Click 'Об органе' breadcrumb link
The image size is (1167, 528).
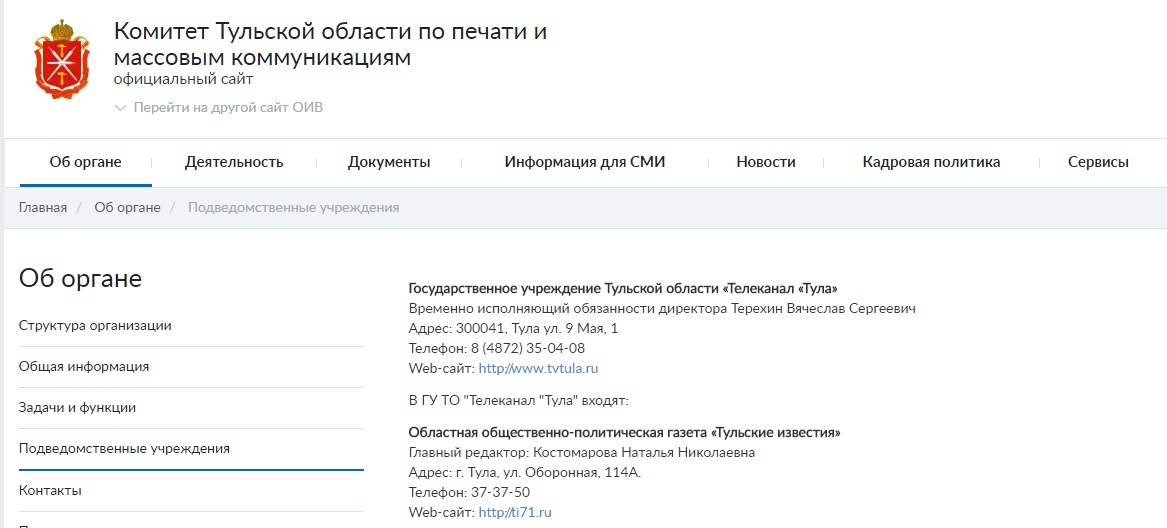tap(127, 207)
